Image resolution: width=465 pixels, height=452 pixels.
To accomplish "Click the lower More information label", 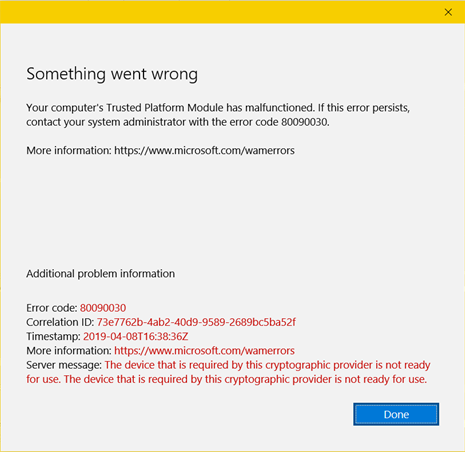I will click(x=69, y=351).
